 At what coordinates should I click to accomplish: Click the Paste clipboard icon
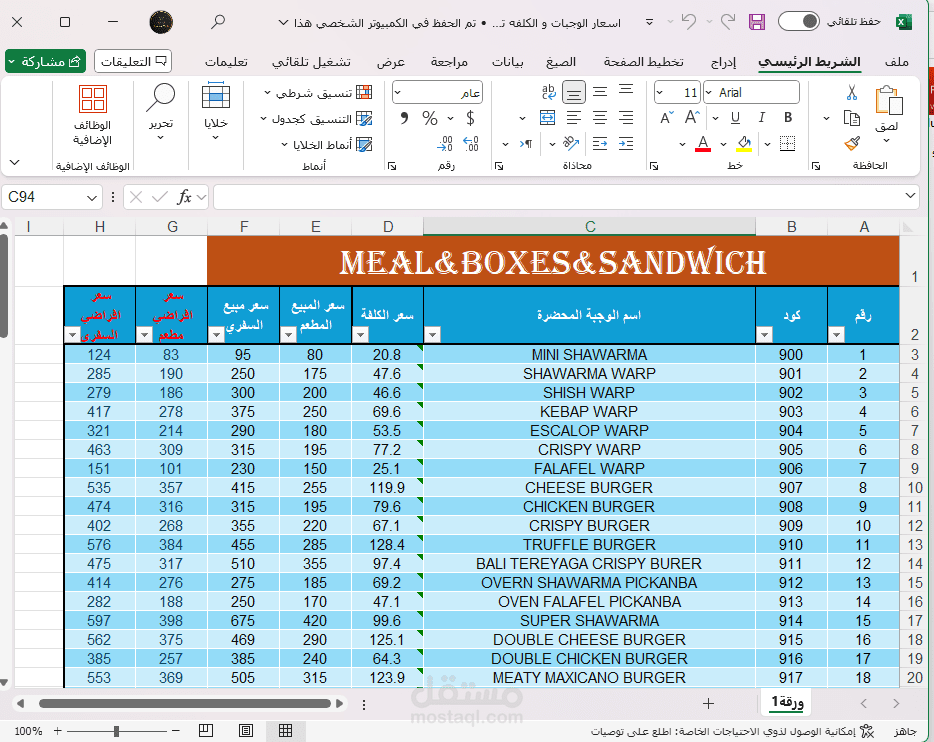click(x=888, y=100)
